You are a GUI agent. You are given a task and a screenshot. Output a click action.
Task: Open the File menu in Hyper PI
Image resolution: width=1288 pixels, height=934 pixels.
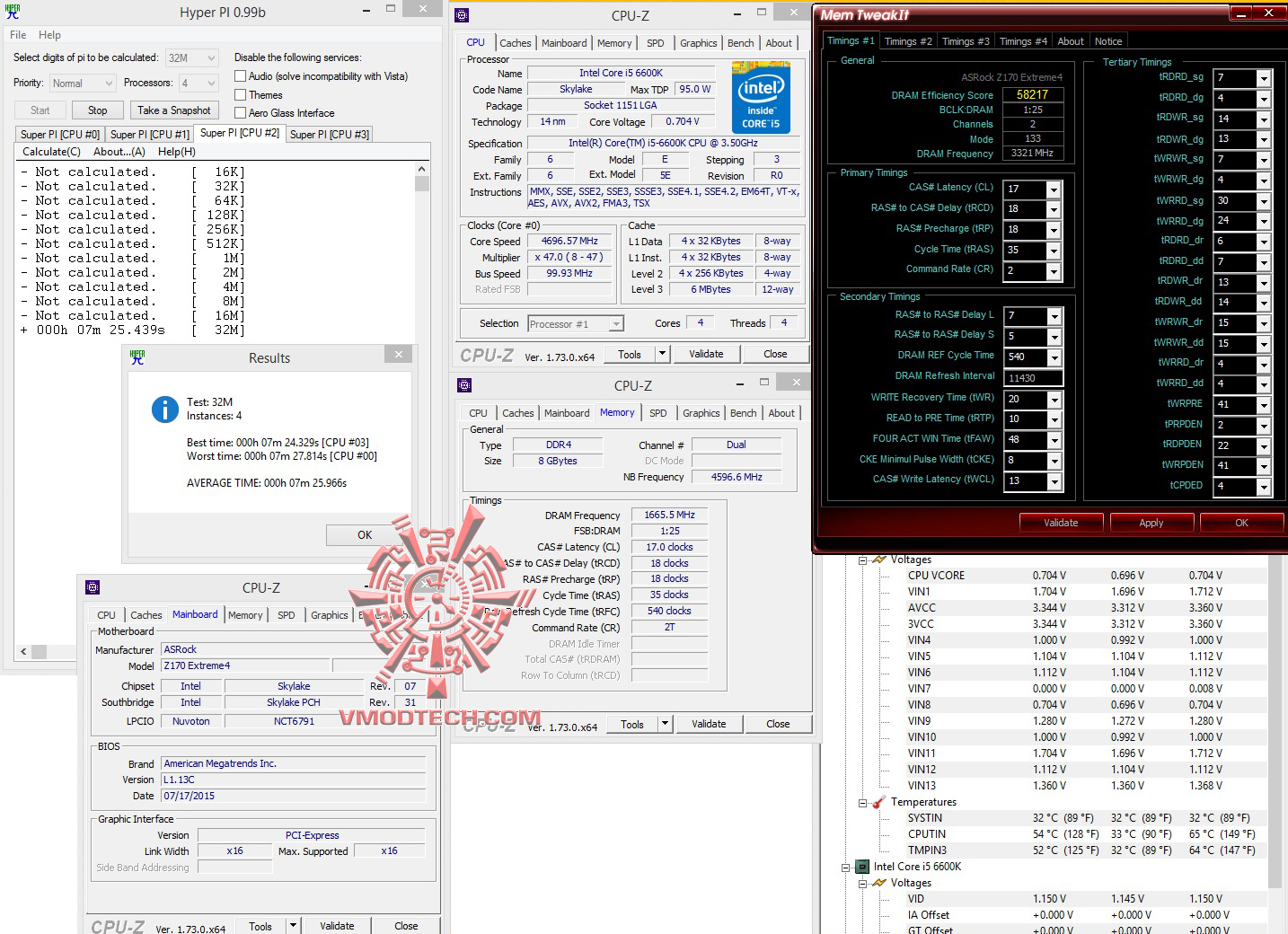[18, 34]
